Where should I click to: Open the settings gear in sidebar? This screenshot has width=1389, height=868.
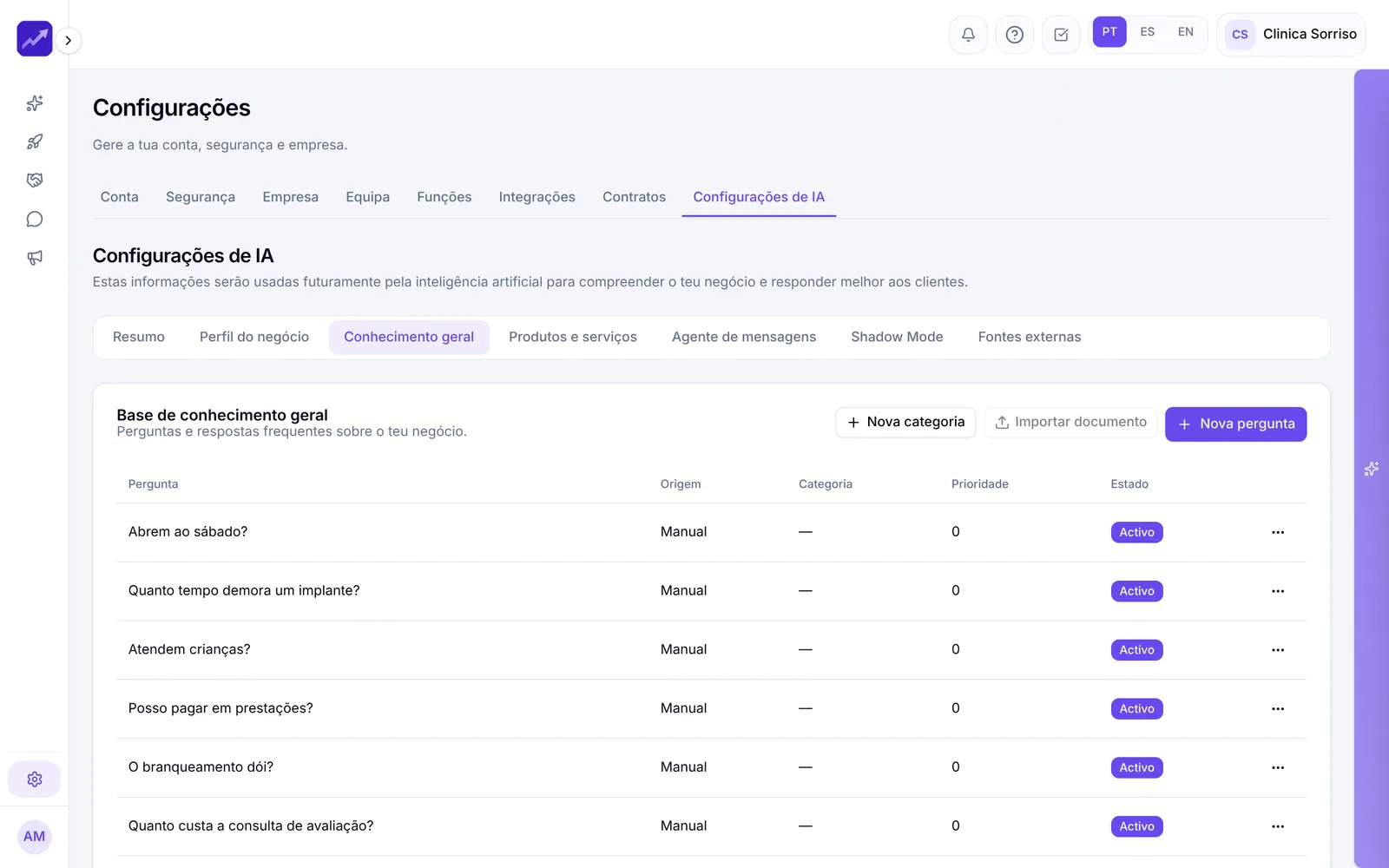pyautogui.click(x=35, y=779)
